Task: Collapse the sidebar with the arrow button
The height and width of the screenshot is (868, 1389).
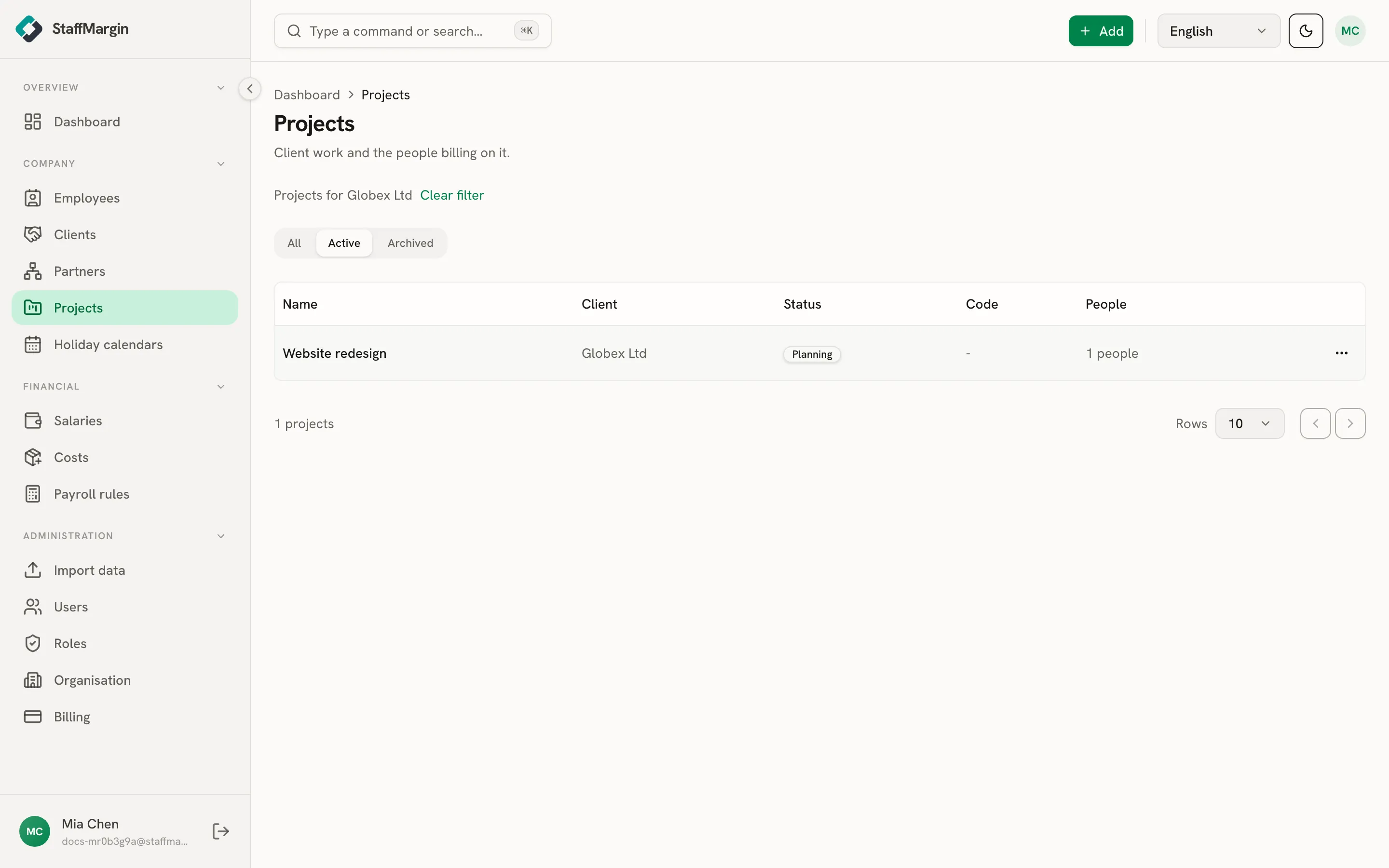Action: [x=250, y=89]
